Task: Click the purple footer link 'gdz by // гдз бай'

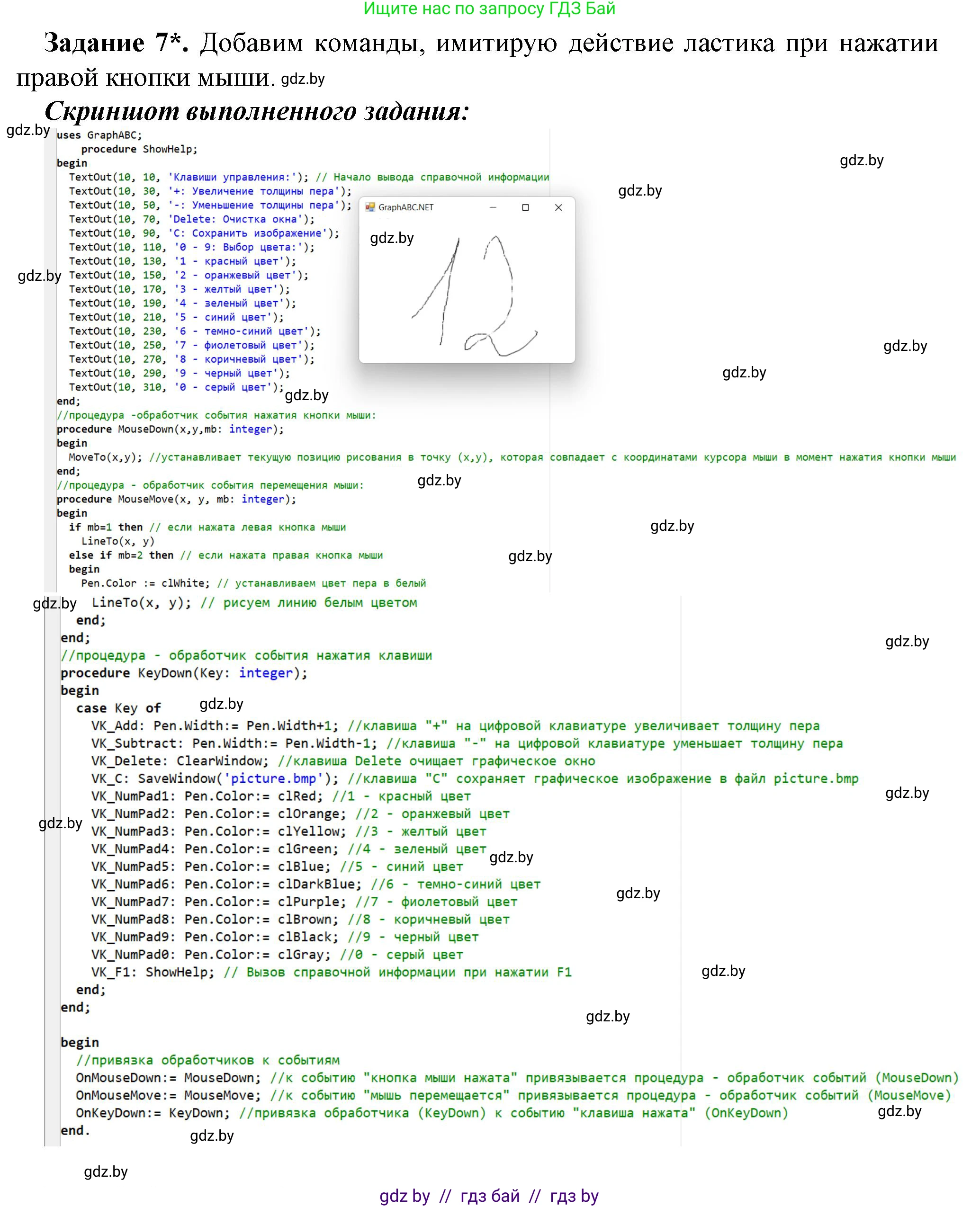Action: pos(489,1195)
